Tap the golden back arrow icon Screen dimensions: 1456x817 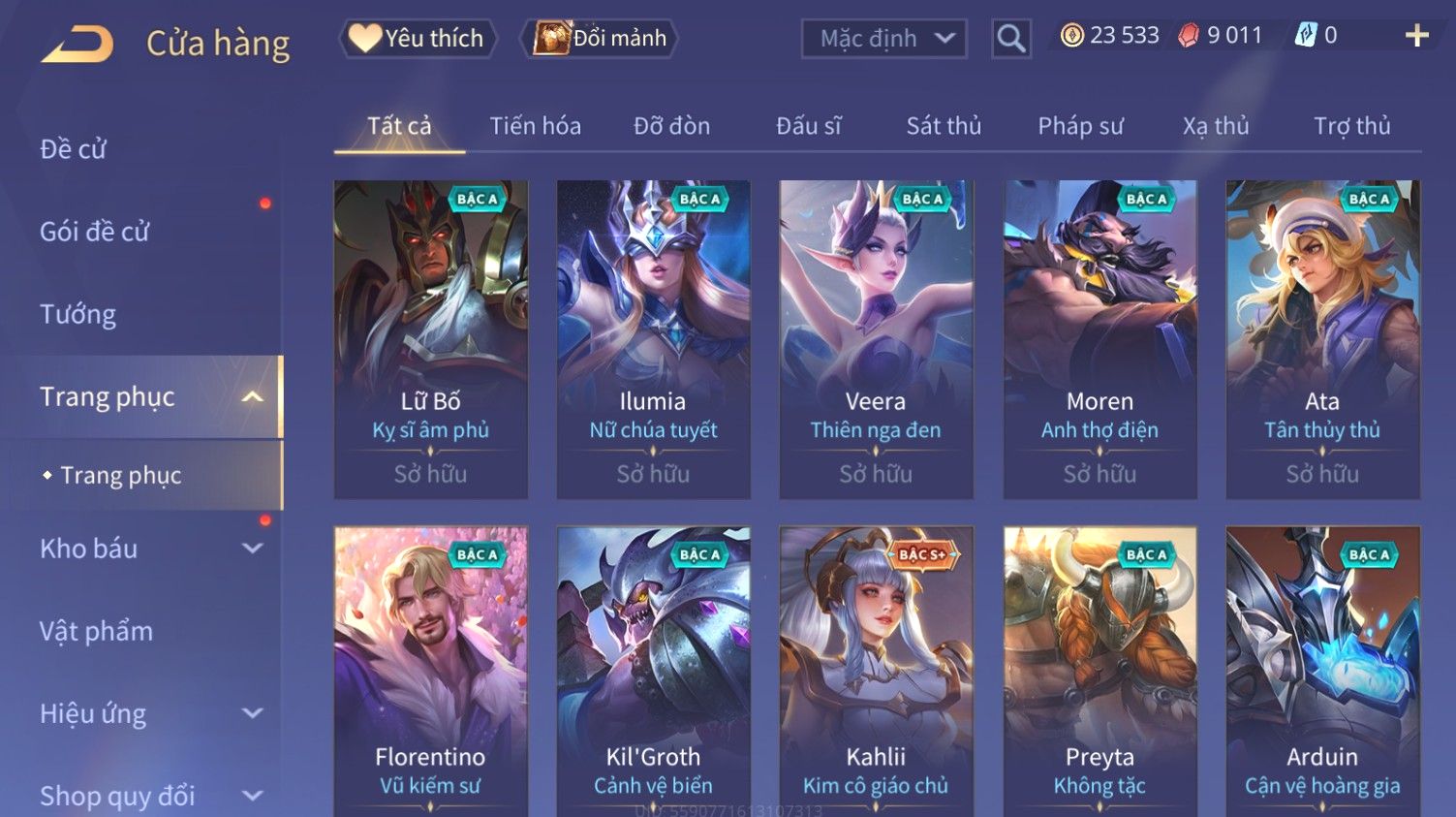77,44
